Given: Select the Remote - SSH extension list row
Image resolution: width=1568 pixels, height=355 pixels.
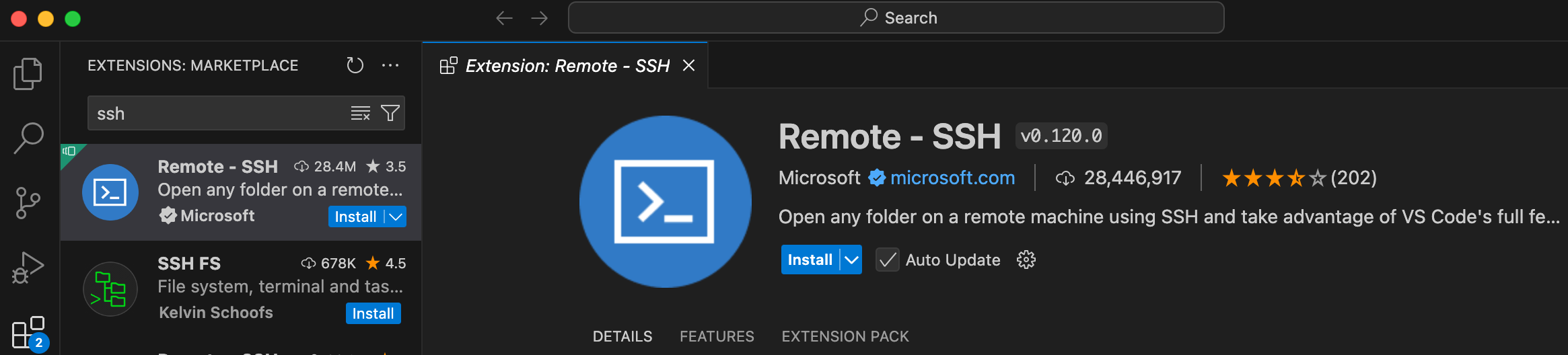Looking at the screenshot, I should 241,192.
